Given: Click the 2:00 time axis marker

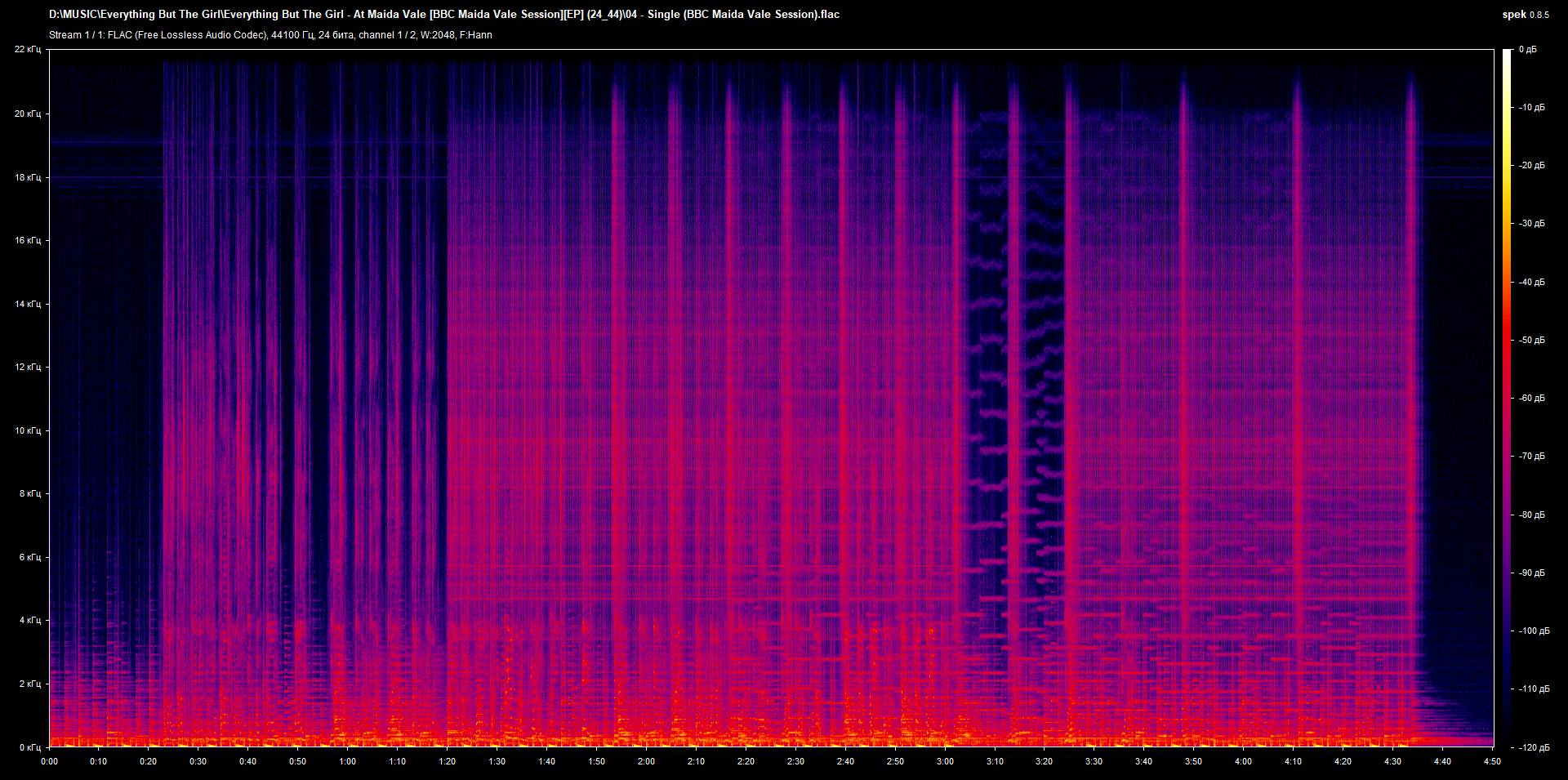Looking at the screenshot, I should tap(646, 761).
